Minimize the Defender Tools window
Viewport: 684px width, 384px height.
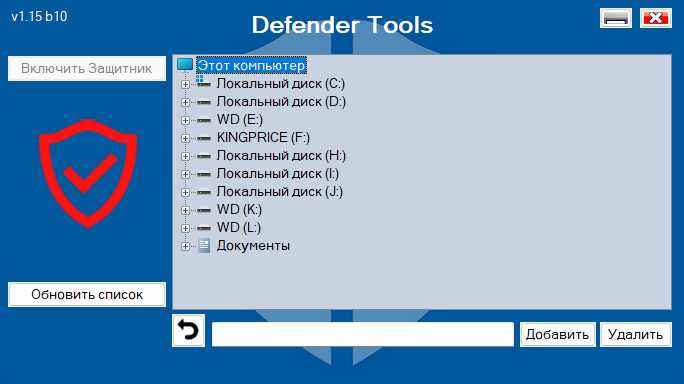(616, 18)
